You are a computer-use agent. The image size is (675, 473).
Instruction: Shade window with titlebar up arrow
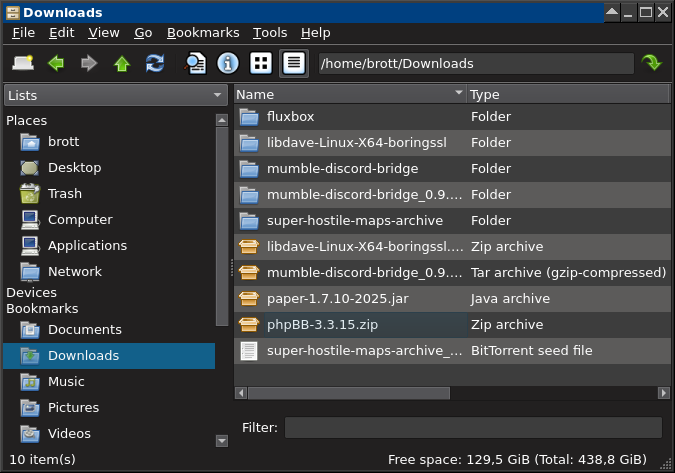[612, 12]
